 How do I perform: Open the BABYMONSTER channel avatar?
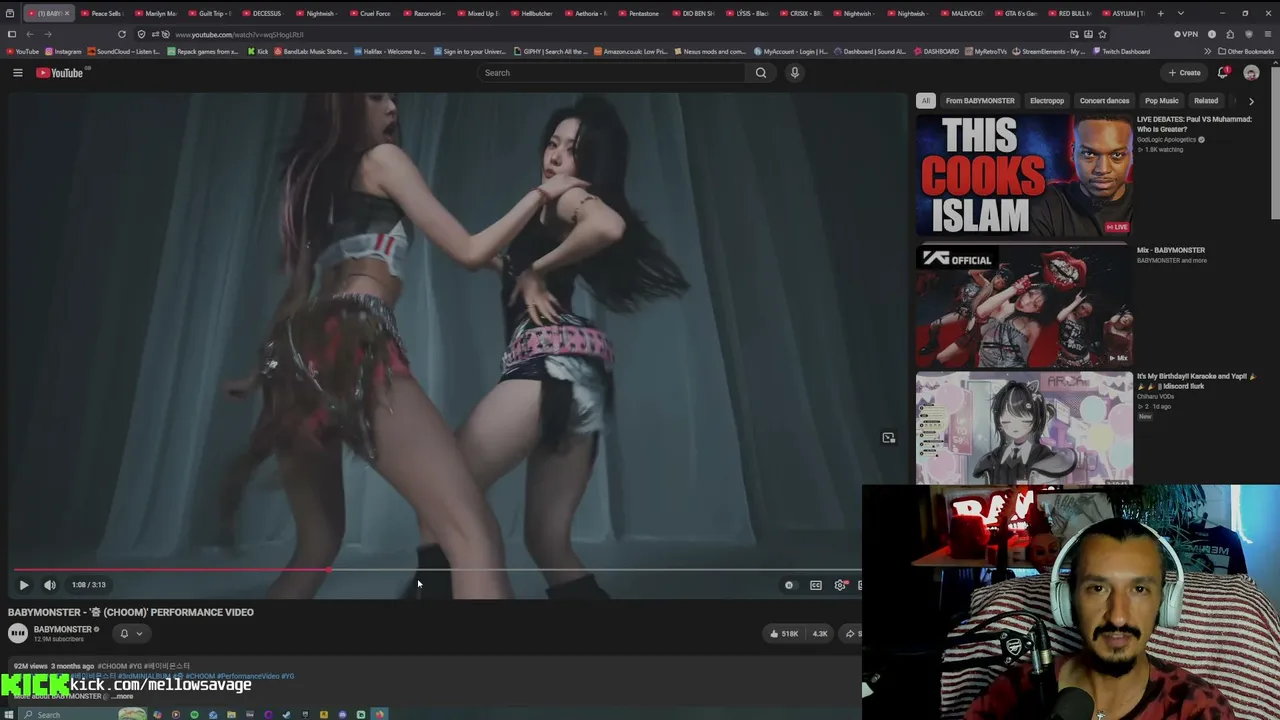point(18,633)
